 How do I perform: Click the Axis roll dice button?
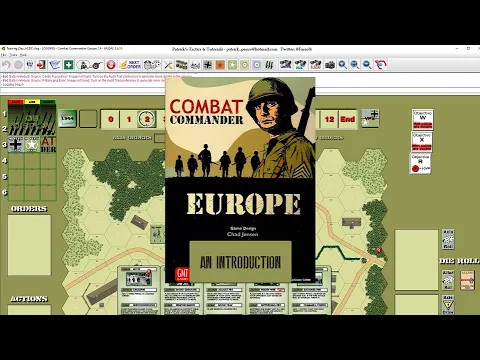click(x=448, y=239)
